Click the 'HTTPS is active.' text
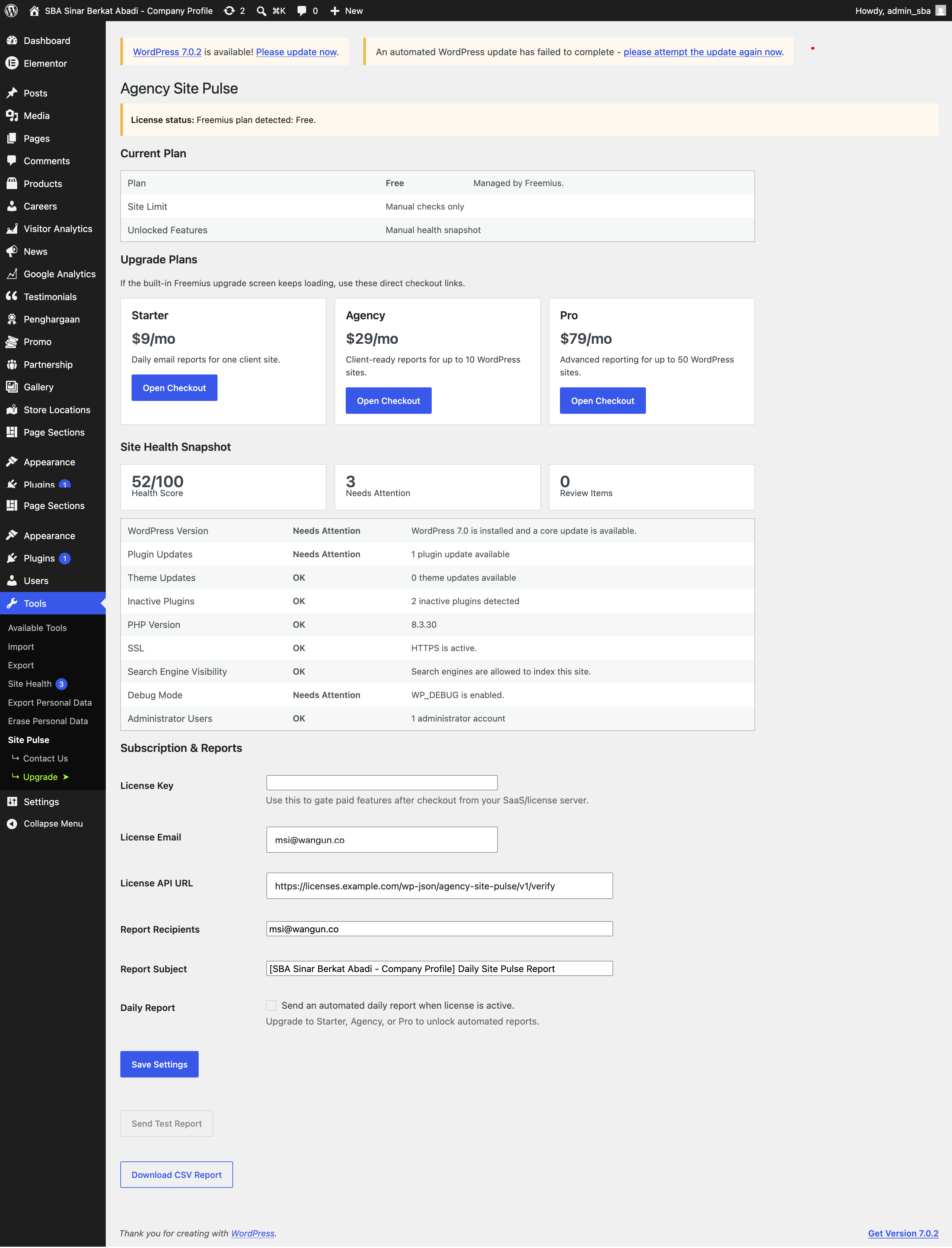This screenshot has height=1248, width=952. [444, 648]
